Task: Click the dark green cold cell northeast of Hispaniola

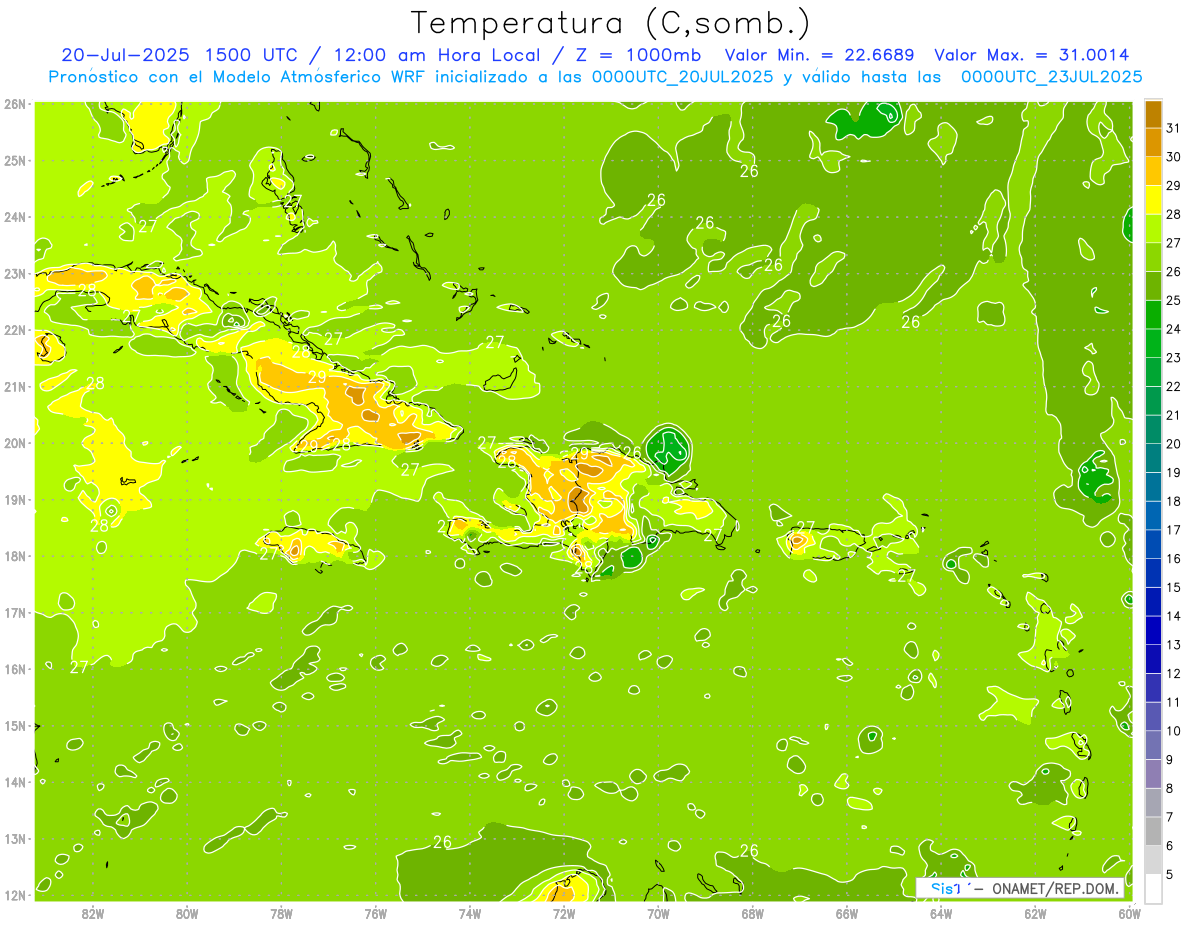Action: pyautogui.click(x=668, y=449)
